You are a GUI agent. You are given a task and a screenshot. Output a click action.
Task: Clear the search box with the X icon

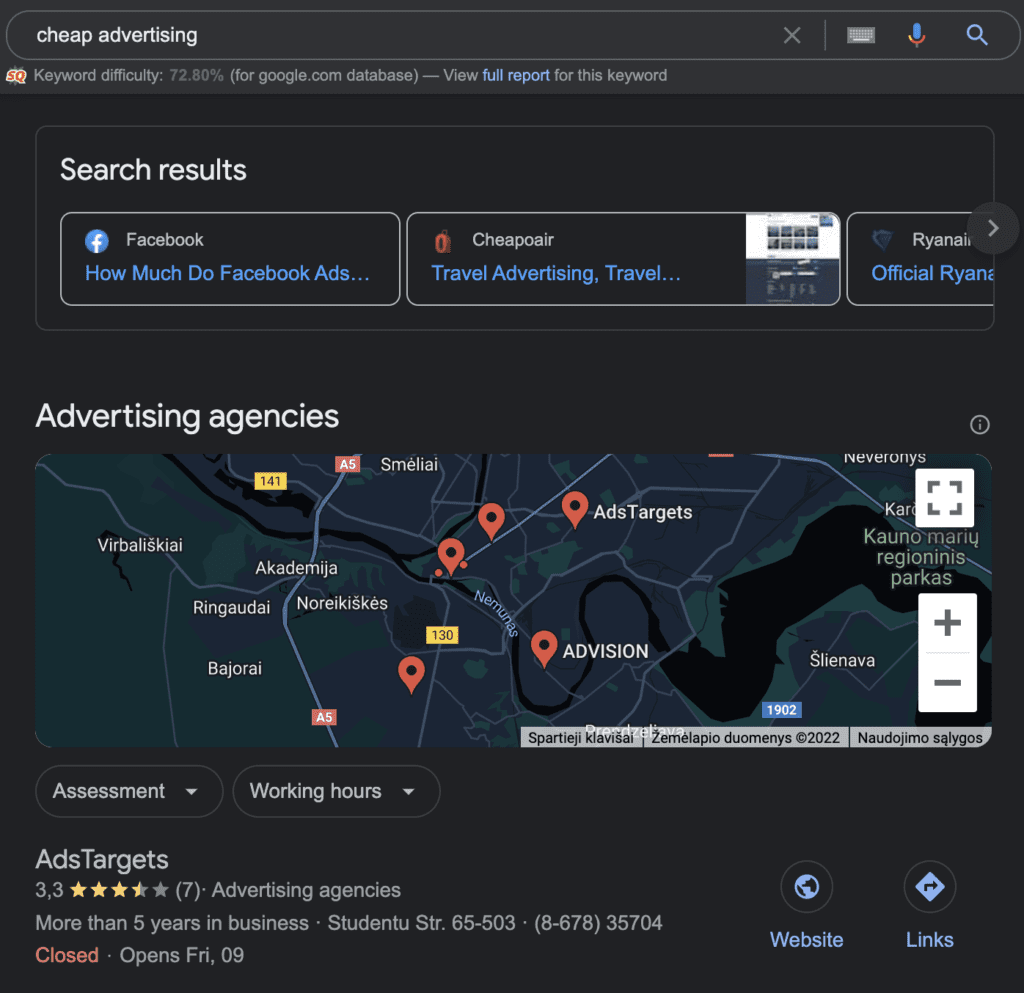[792, 36]
